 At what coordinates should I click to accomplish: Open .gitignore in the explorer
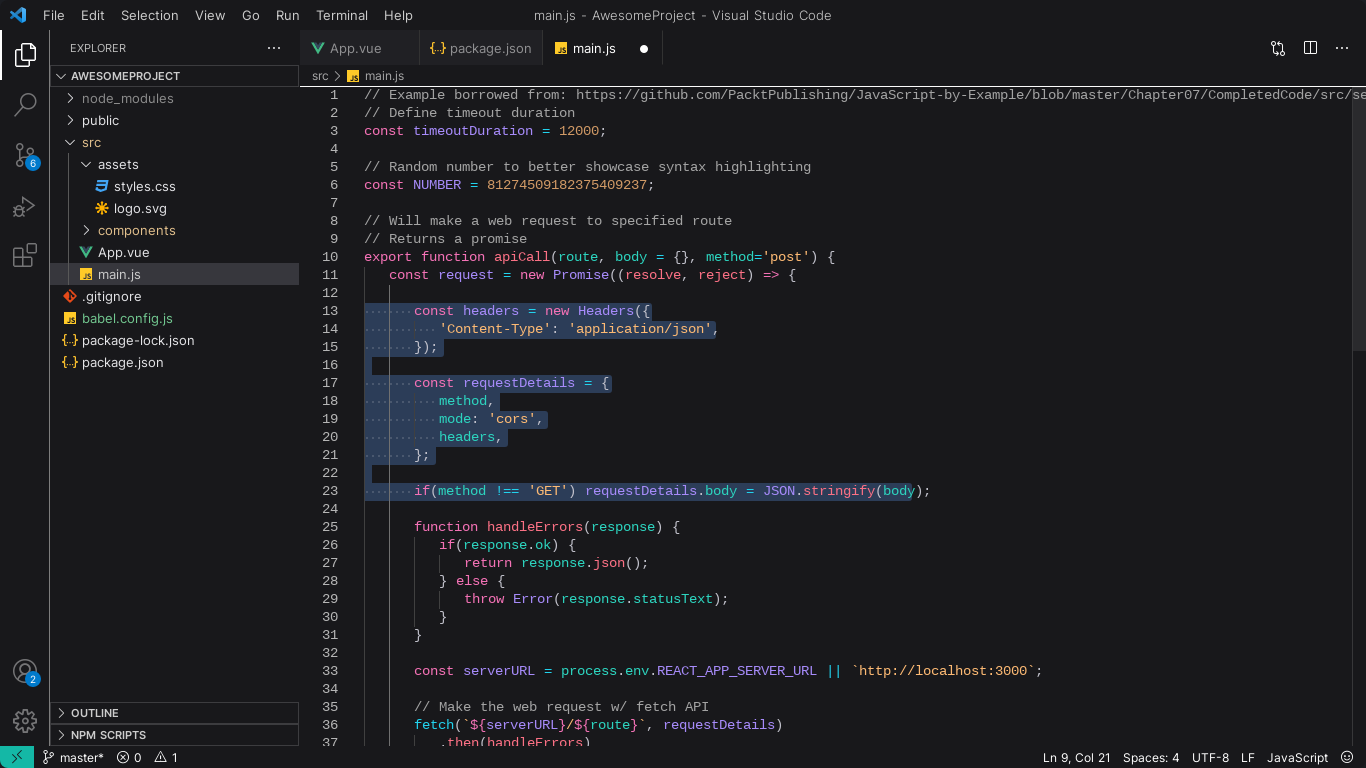click(175, 296)
